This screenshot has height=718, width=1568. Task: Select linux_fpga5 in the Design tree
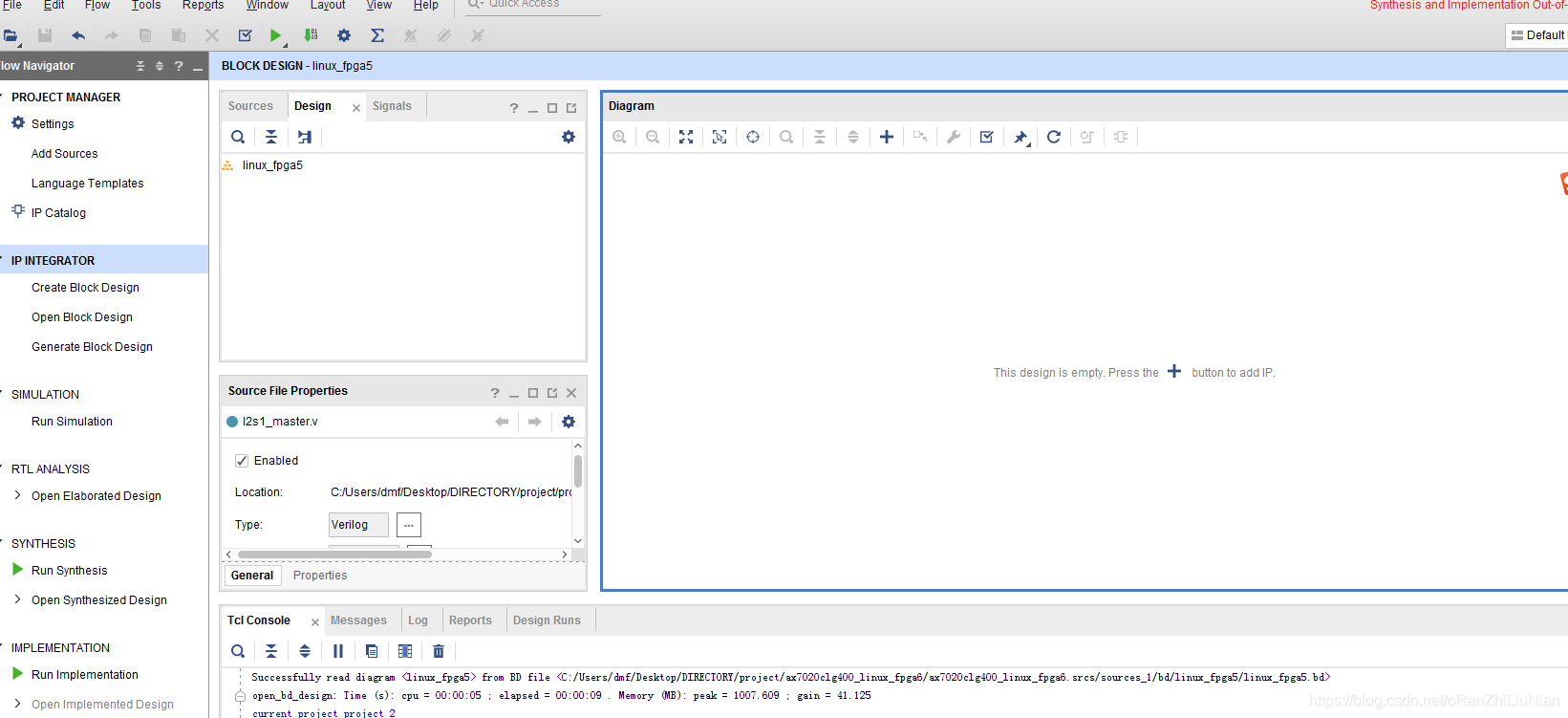pos(272,165)
